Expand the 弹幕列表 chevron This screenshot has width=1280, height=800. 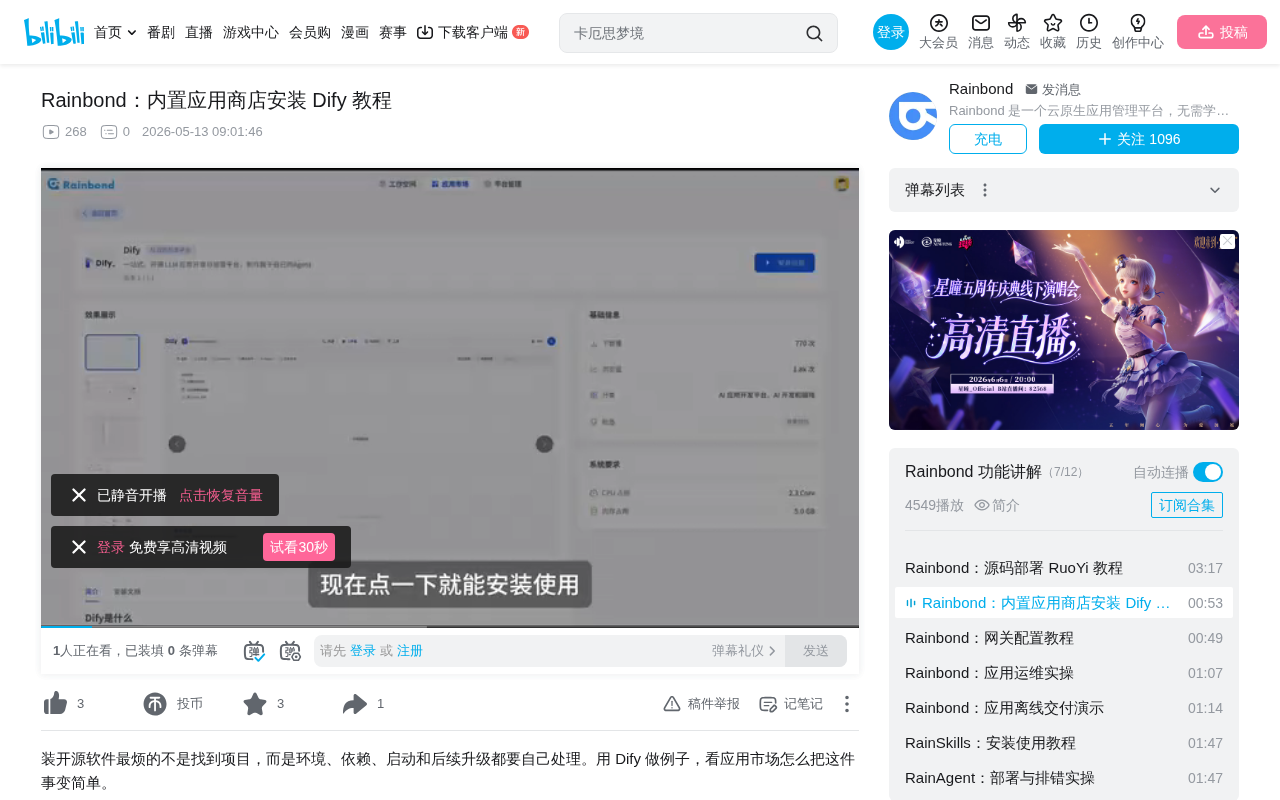(x=1215, y=190)
